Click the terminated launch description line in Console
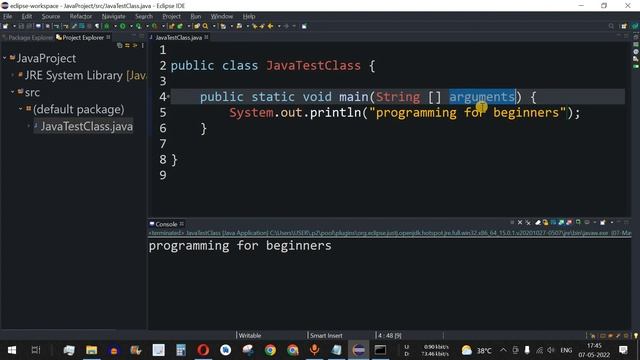Image resolution: width=640 pixels, height=360 pixels. pyautogui.click(x=389, y=233)
